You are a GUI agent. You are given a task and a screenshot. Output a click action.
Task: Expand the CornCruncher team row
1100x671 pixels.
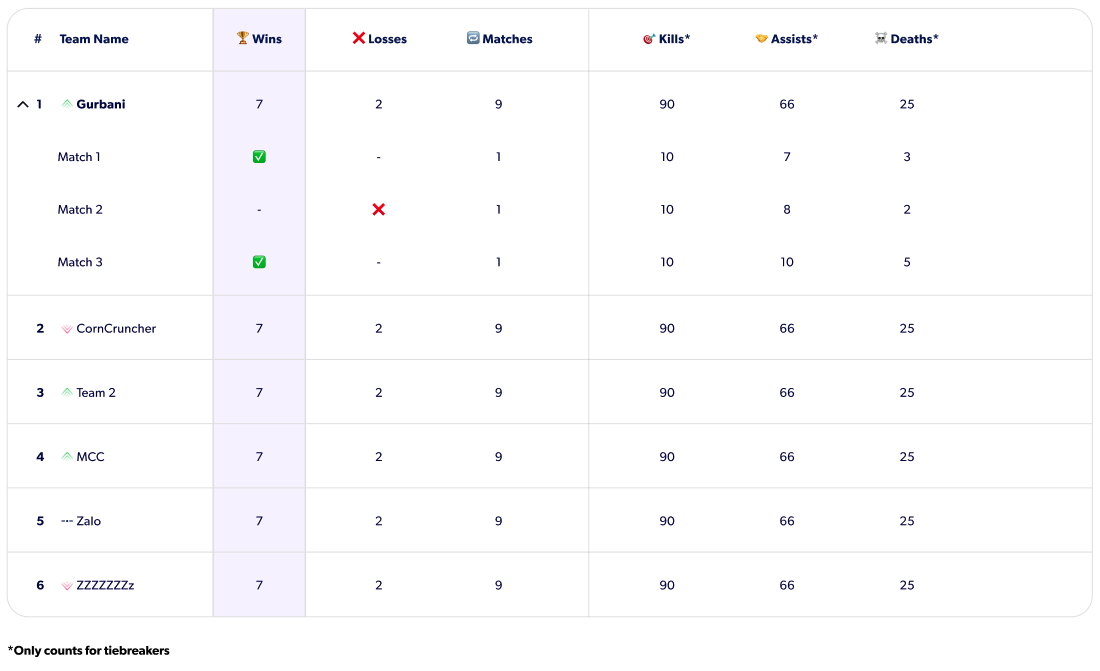point(40,328)
